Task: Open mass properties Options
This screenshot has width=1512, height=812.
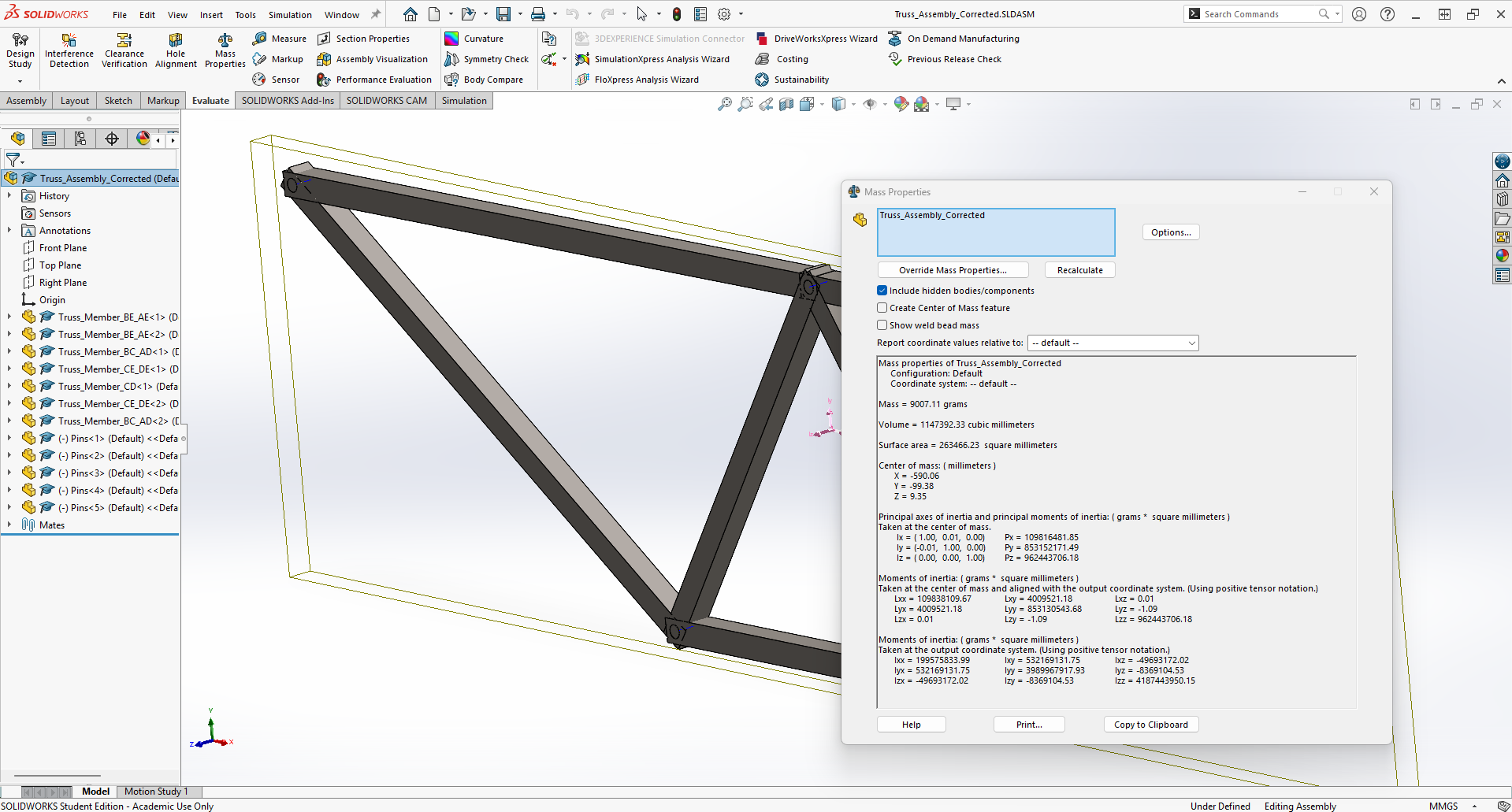Action: pyautogui.click(x=1171, y=232)
